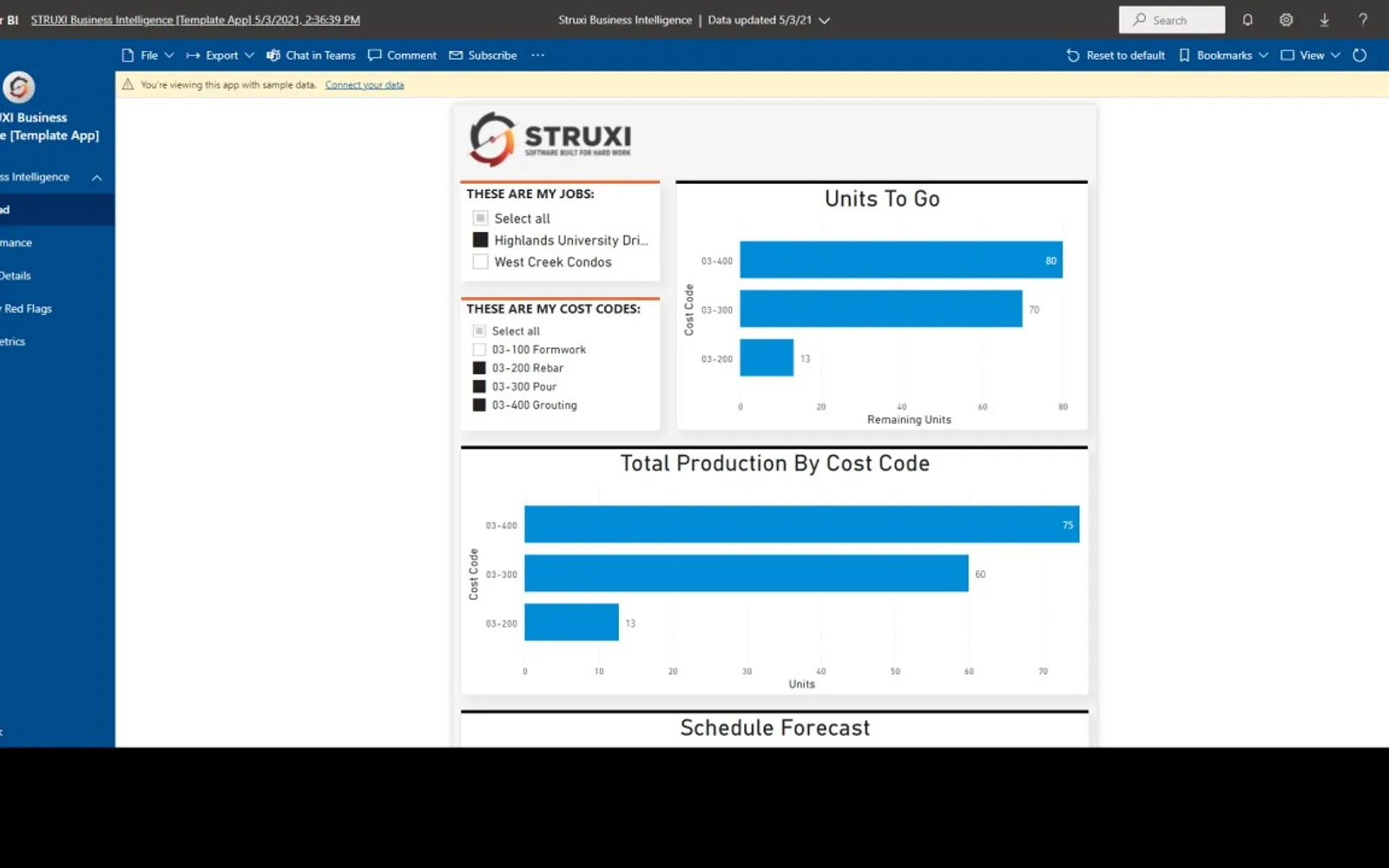Check West Creek Condos checkbox
Viewport: 1389px width, 868px height.
(480, 261)
